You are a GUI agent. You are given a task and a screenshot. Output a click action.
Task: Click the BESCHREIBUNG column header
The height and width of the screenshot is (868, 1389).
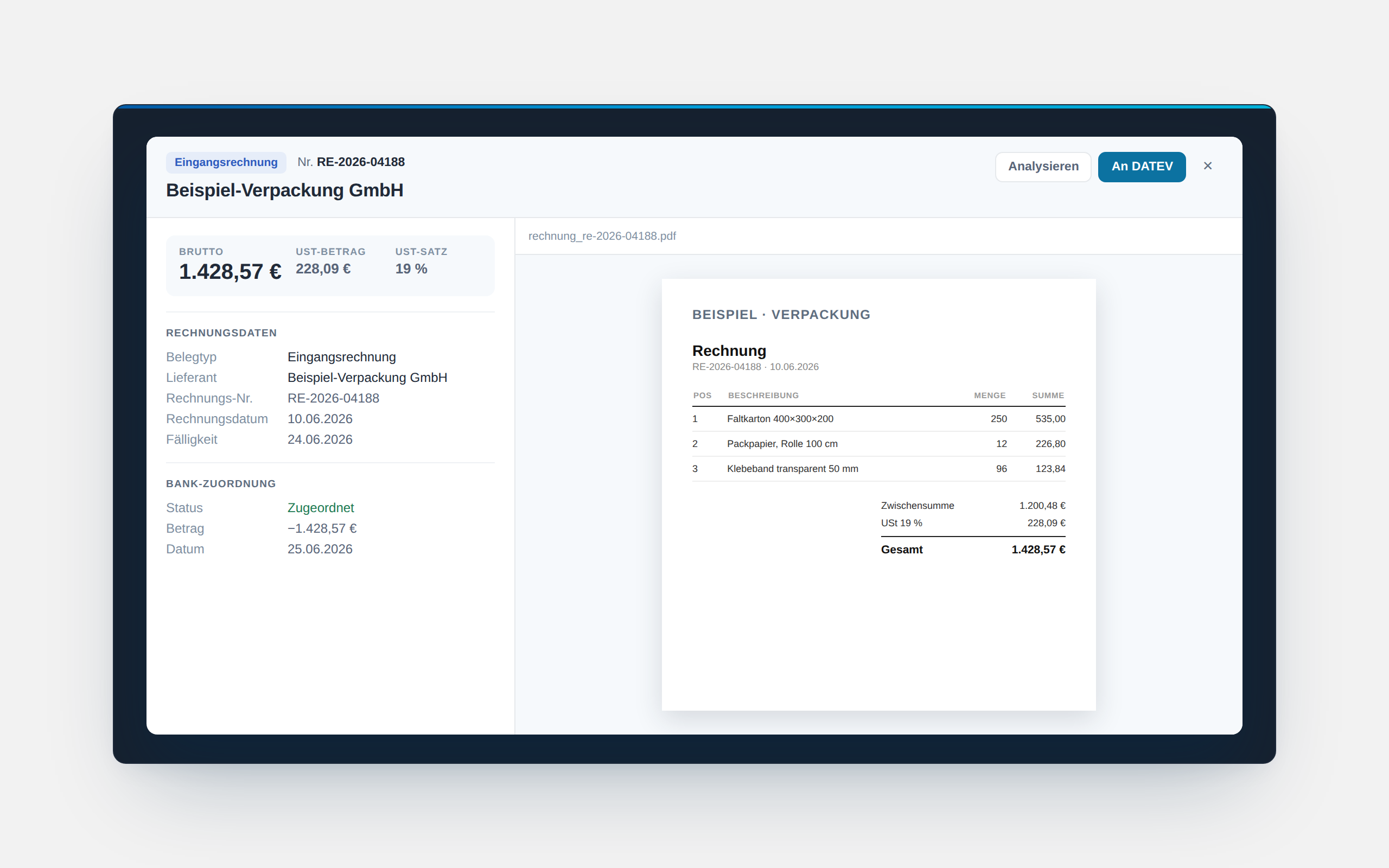(x=763, y=395)
